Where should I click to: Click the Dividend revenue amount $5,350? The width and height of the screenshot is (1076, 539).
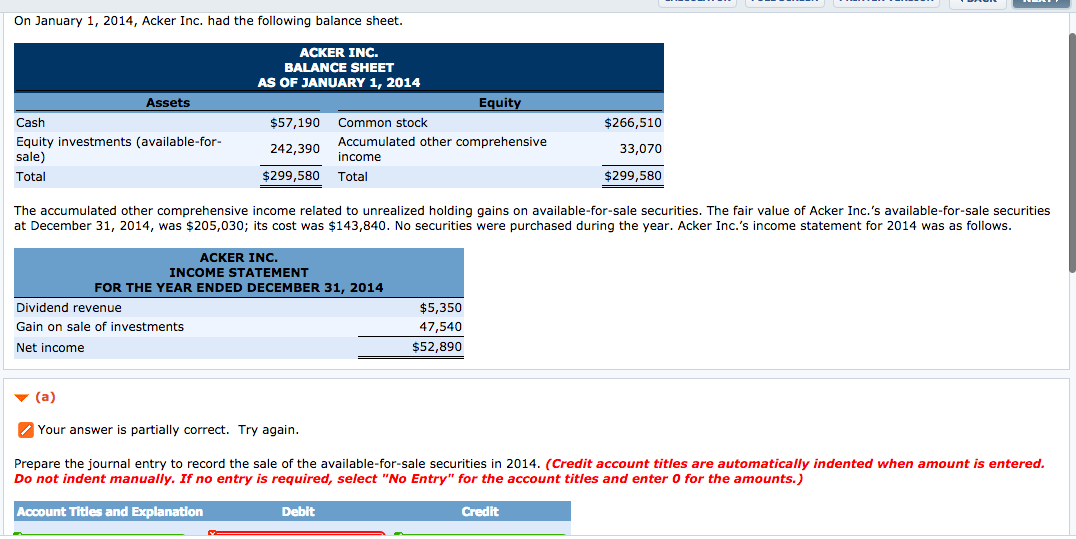pos(441,308)
